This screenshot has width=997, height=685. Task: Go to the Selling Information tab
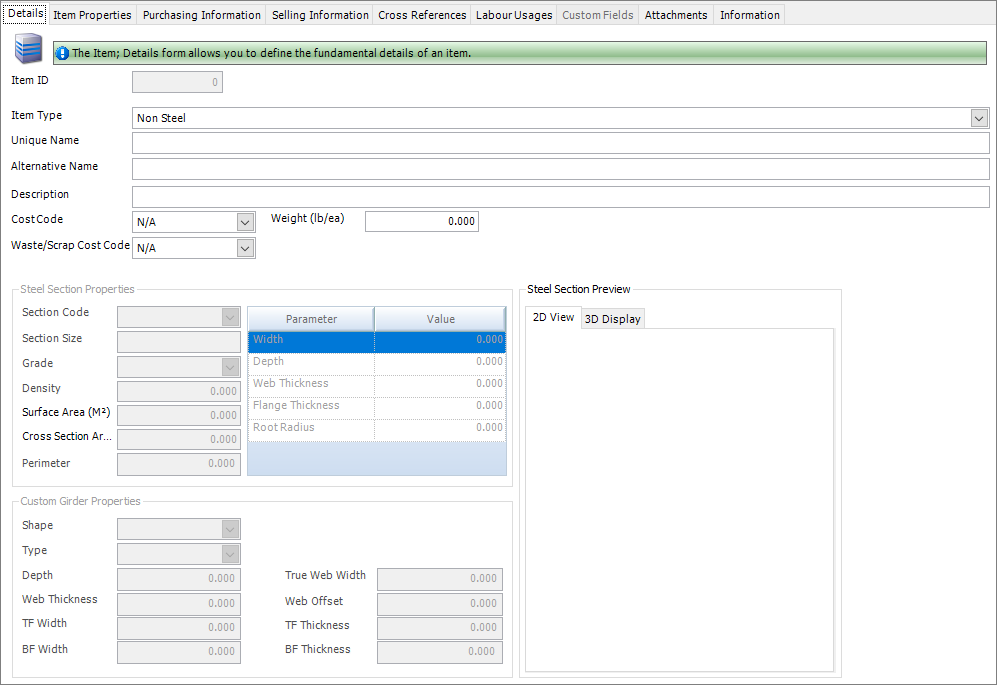(x=320, y=15)
